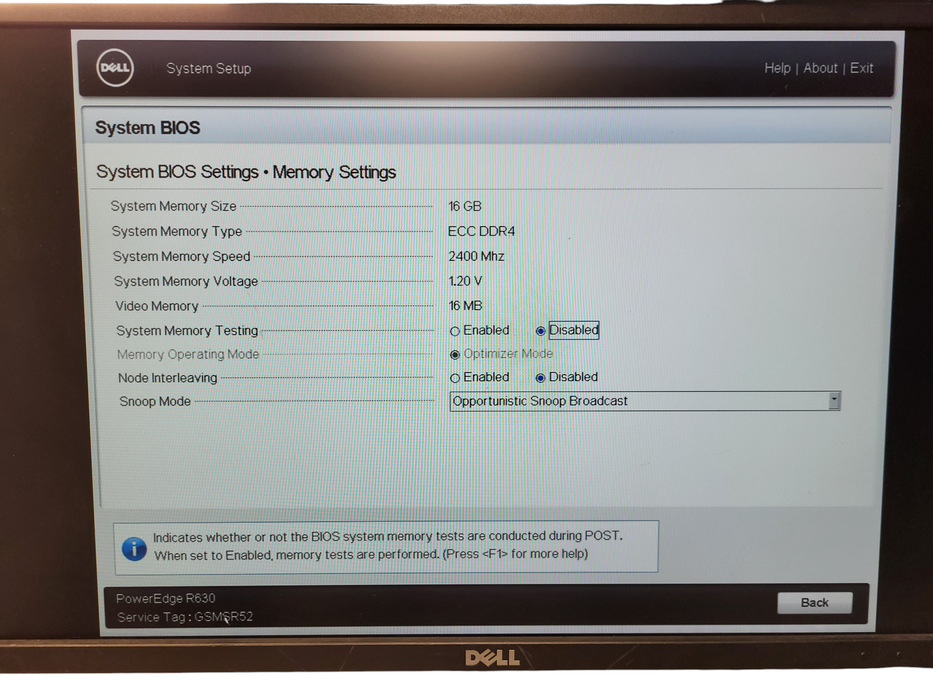Click the memory tests help description text
The height and width of the screenshot is (700, 933).
click(387, 545)
